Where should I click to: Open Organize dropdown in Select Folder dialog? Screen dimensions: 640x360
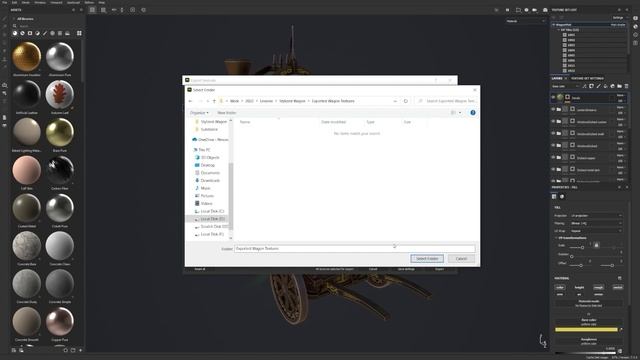pos(199,113)
